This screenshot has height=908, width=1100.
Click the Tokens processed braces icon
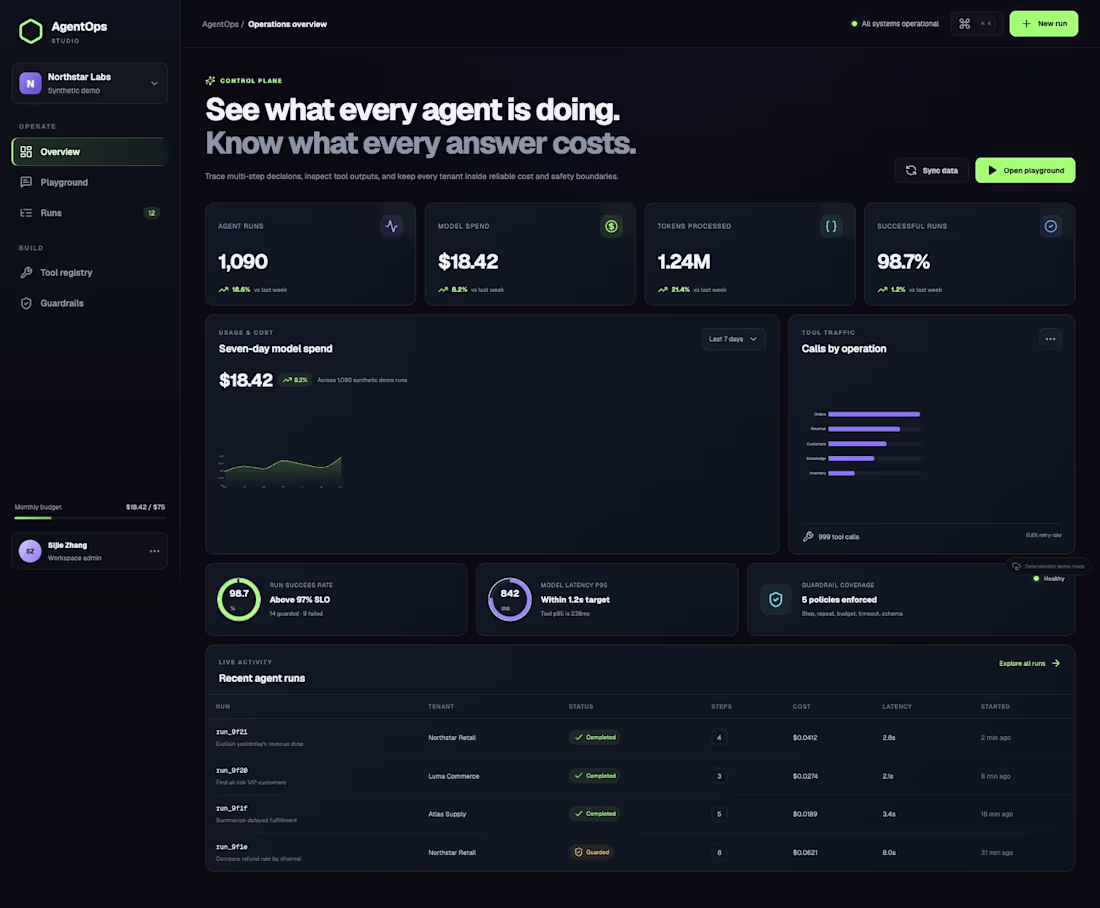831,226
